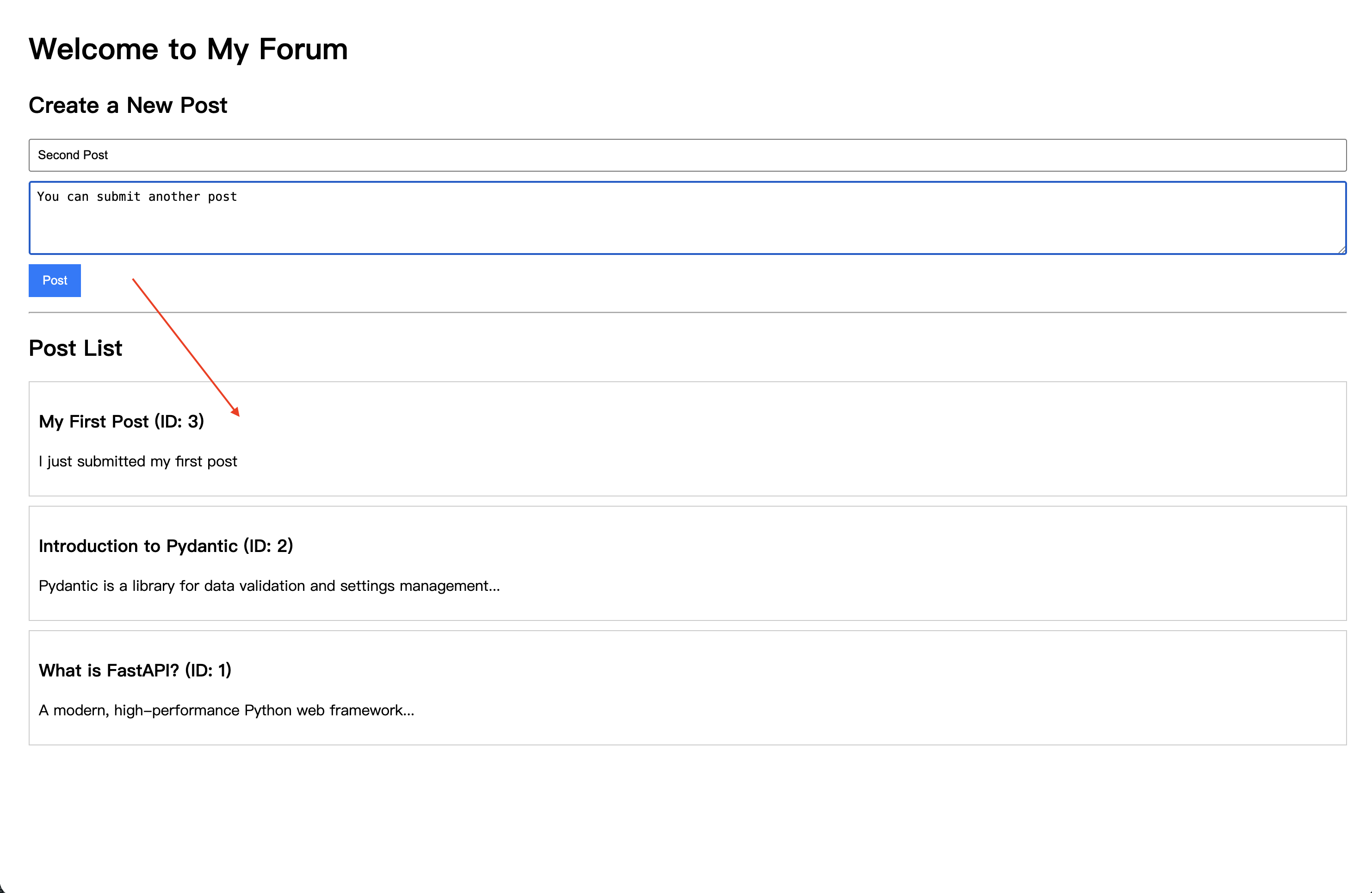Open the Introduction to Pydantic post title
This screenshot has height=893, width=1372.
(x=138, y=546)
